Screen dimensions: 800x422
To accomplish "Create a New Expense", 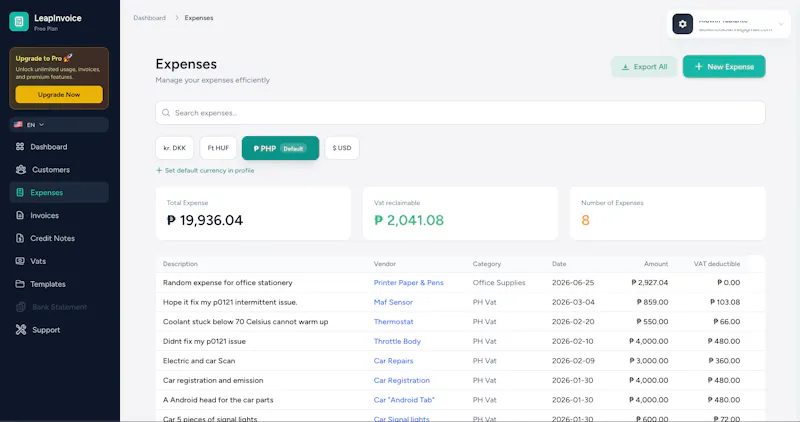I will click(724, 66).
